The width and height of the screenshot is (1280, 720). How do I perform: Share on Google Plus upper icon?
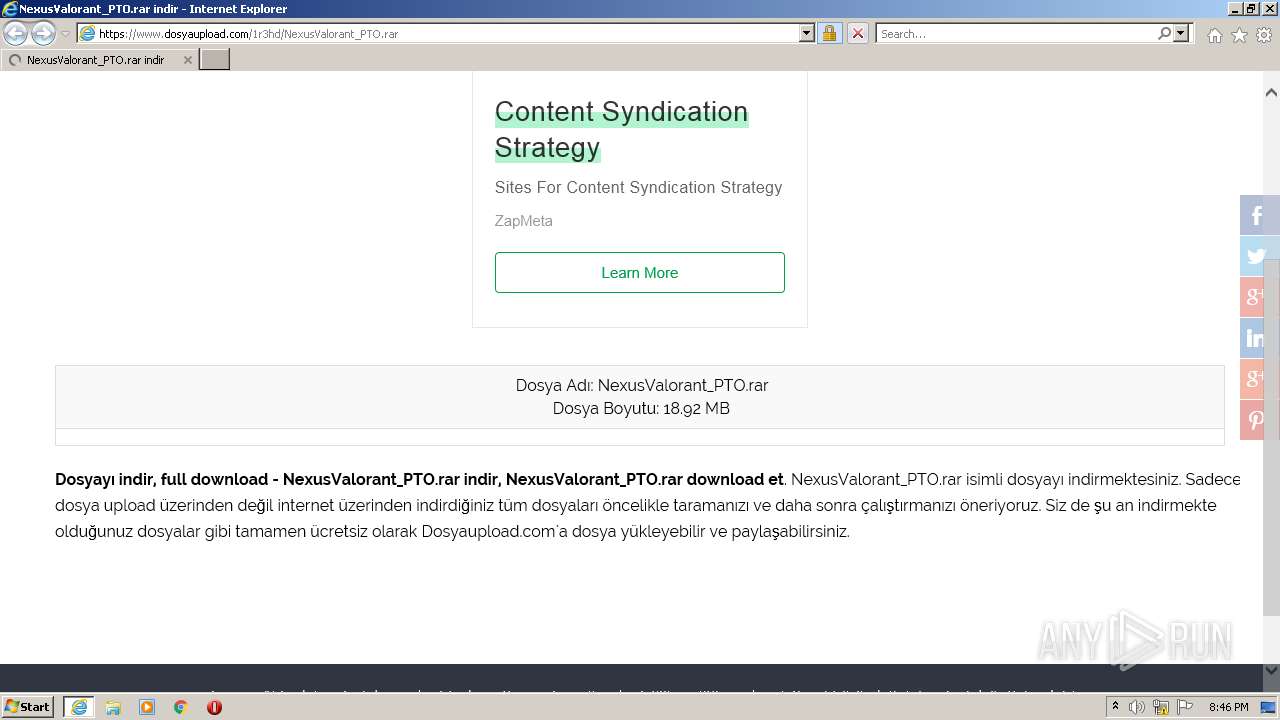click(1258, 297)
